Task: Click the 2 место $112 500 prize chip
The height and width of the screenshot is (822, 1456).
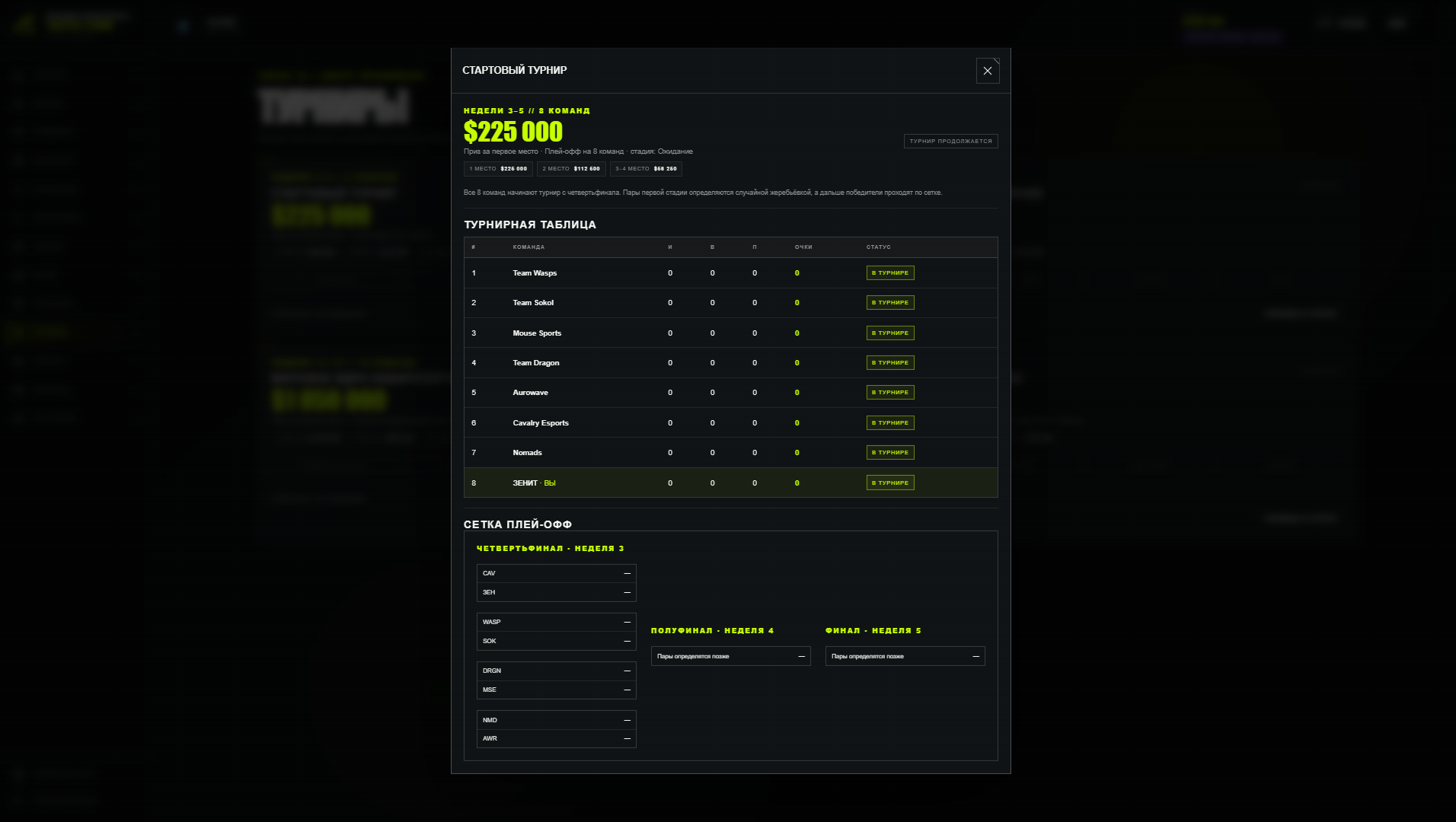Action: click(571, 169)
